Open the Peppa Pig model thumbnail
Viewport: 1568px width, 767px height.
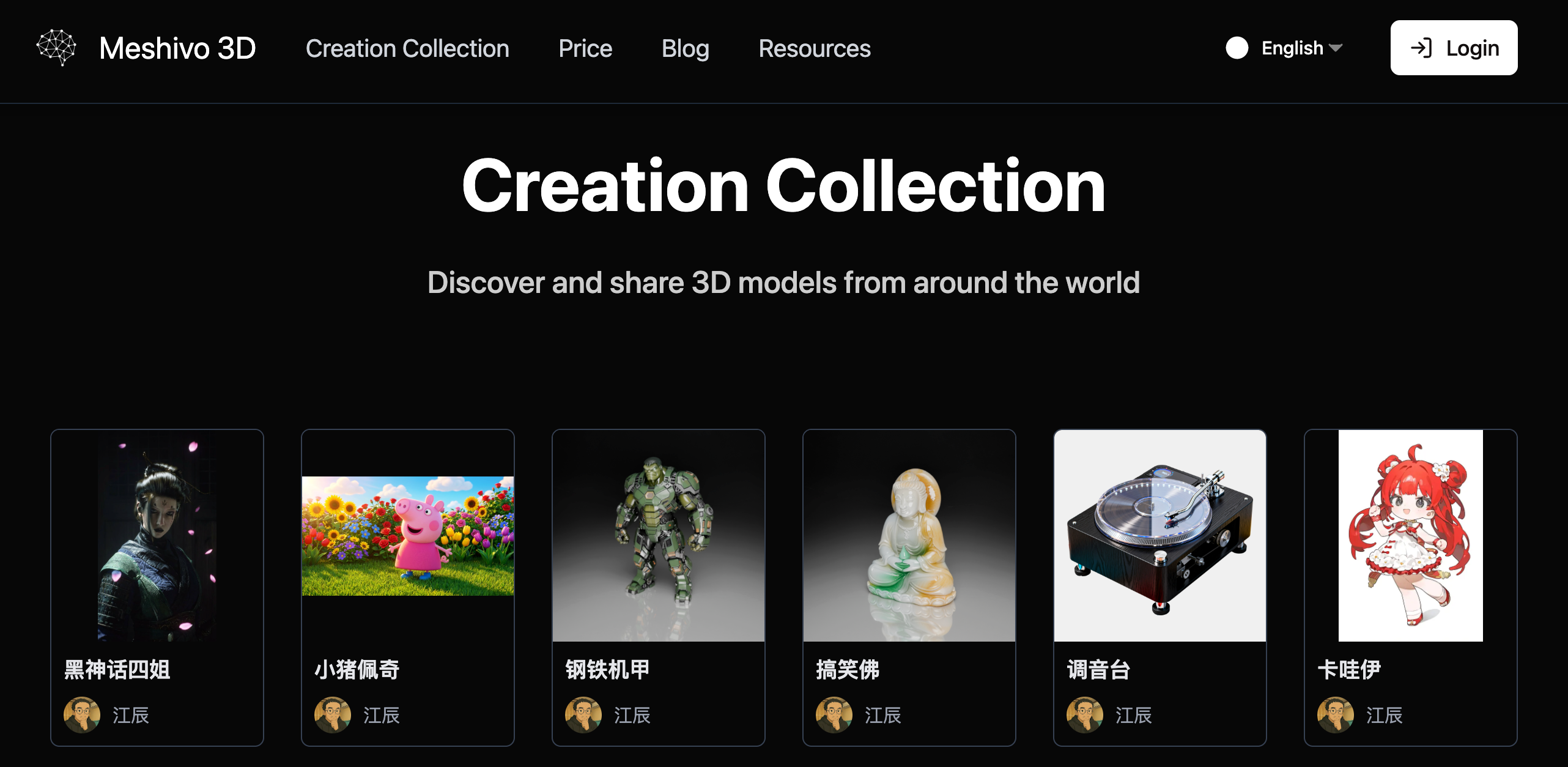pyautogui.click(x=408, y=536)
